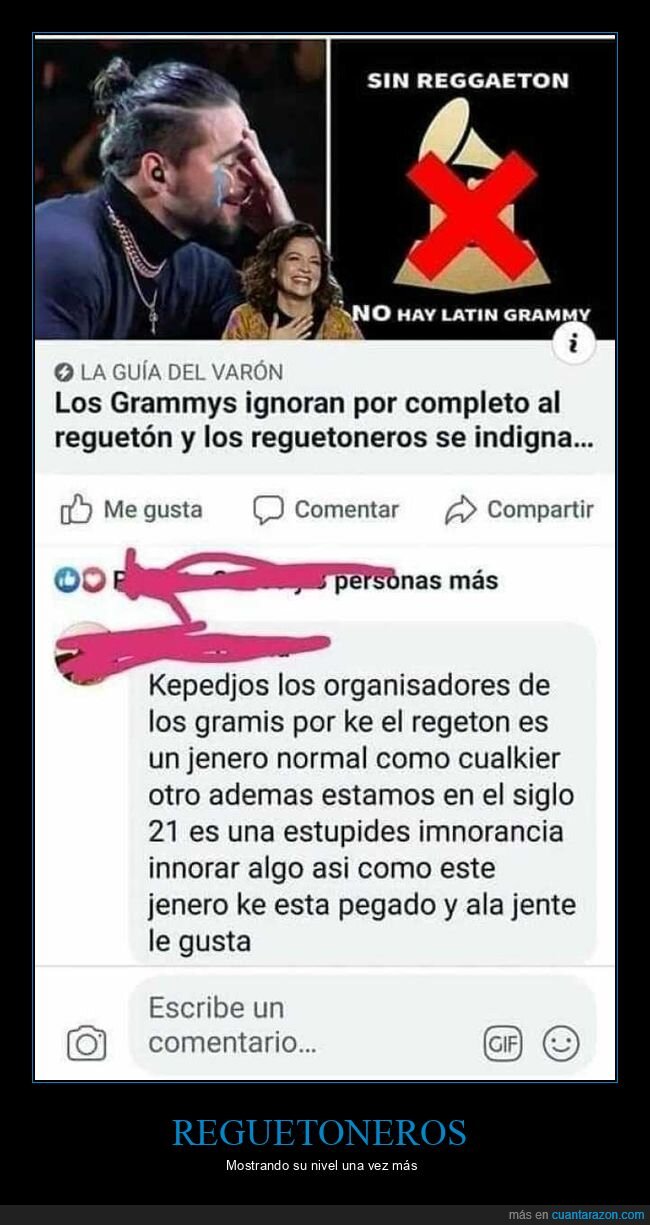650x1225 pixels.
Task: Tap the camera icon beside comment box
Action: coord(86,1043)
